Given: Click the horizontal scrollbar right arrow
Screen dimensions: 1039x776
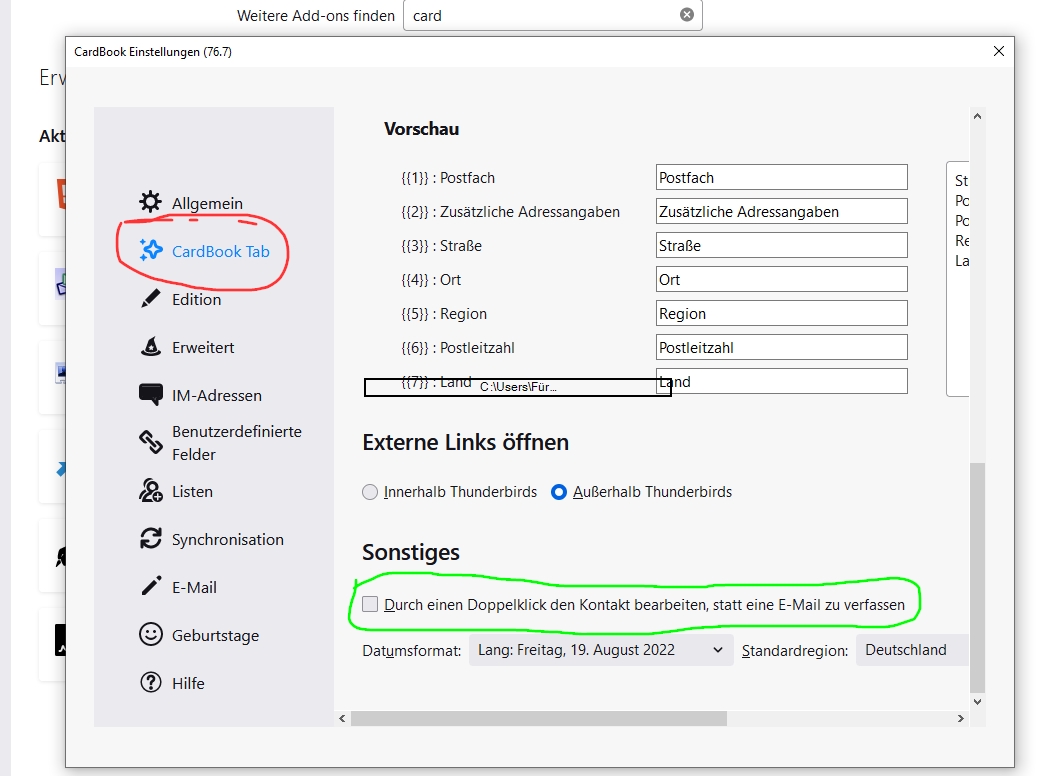Looking at the screenshot, I should (961, 718).
